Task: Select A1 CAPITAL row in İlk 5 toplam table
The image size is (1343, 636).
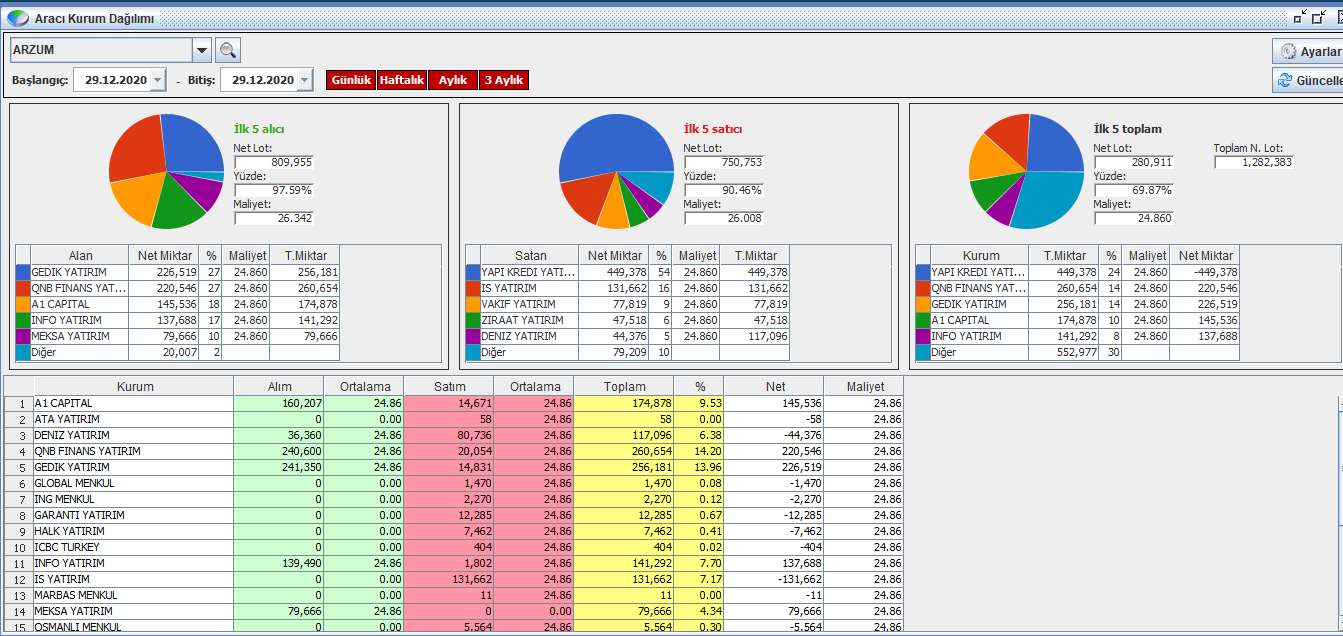Action: click(x=1078, y=320)
